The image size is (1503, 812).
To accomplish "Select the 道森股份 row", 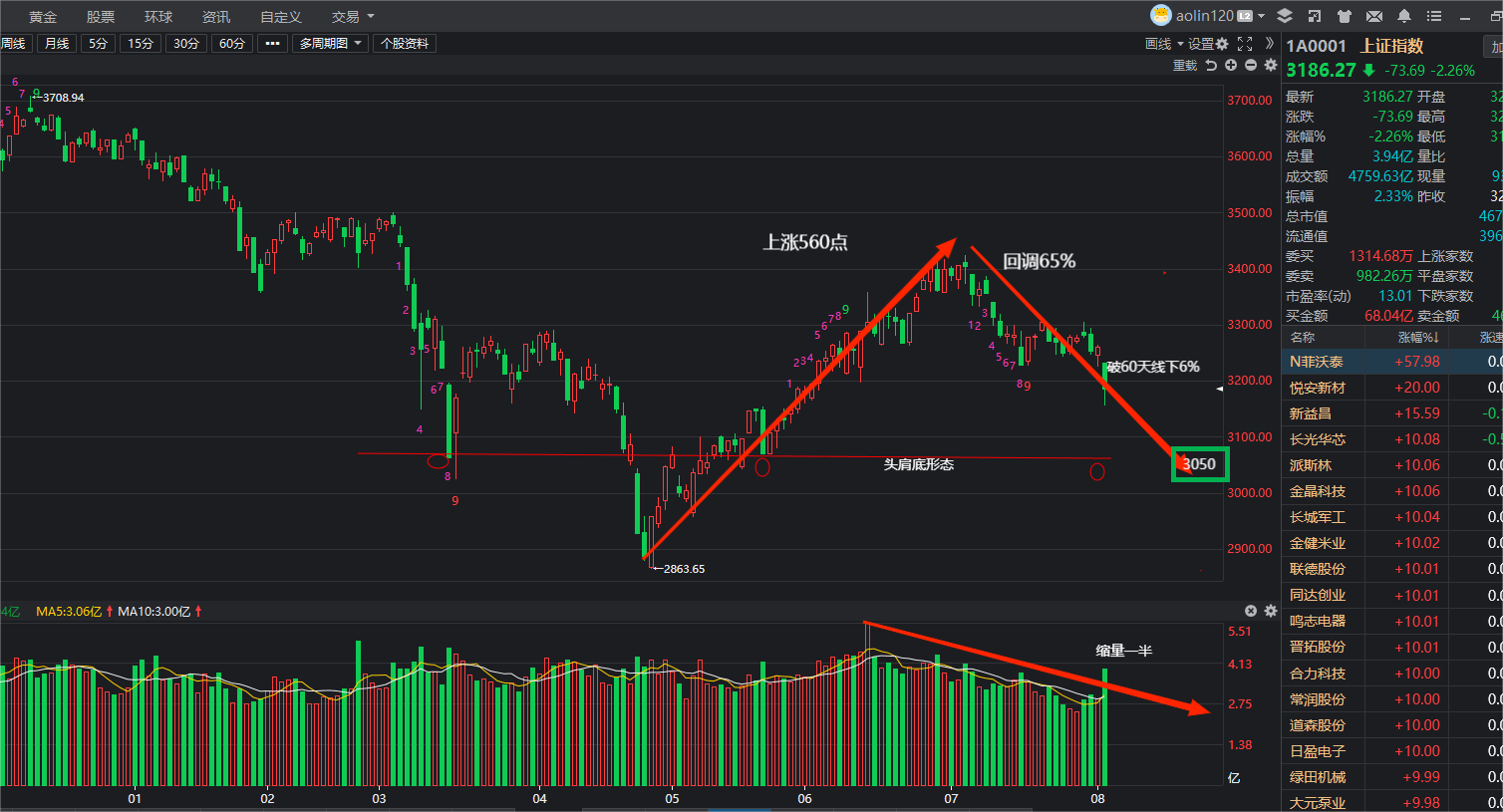I will (1392, 725).
